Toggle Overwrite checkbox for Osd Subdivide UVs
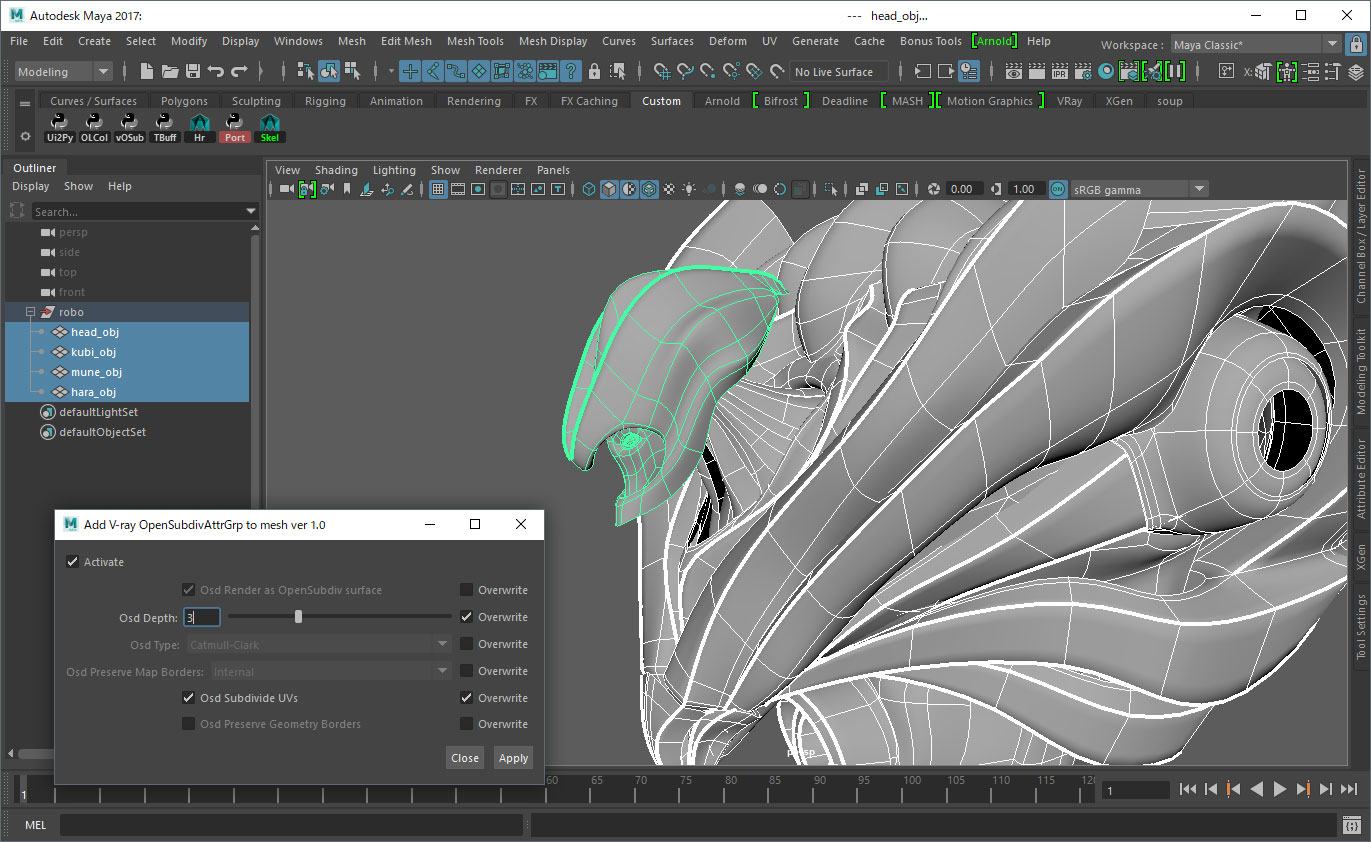This screenshot has height=842, width=1371. [x=467, y=698]
